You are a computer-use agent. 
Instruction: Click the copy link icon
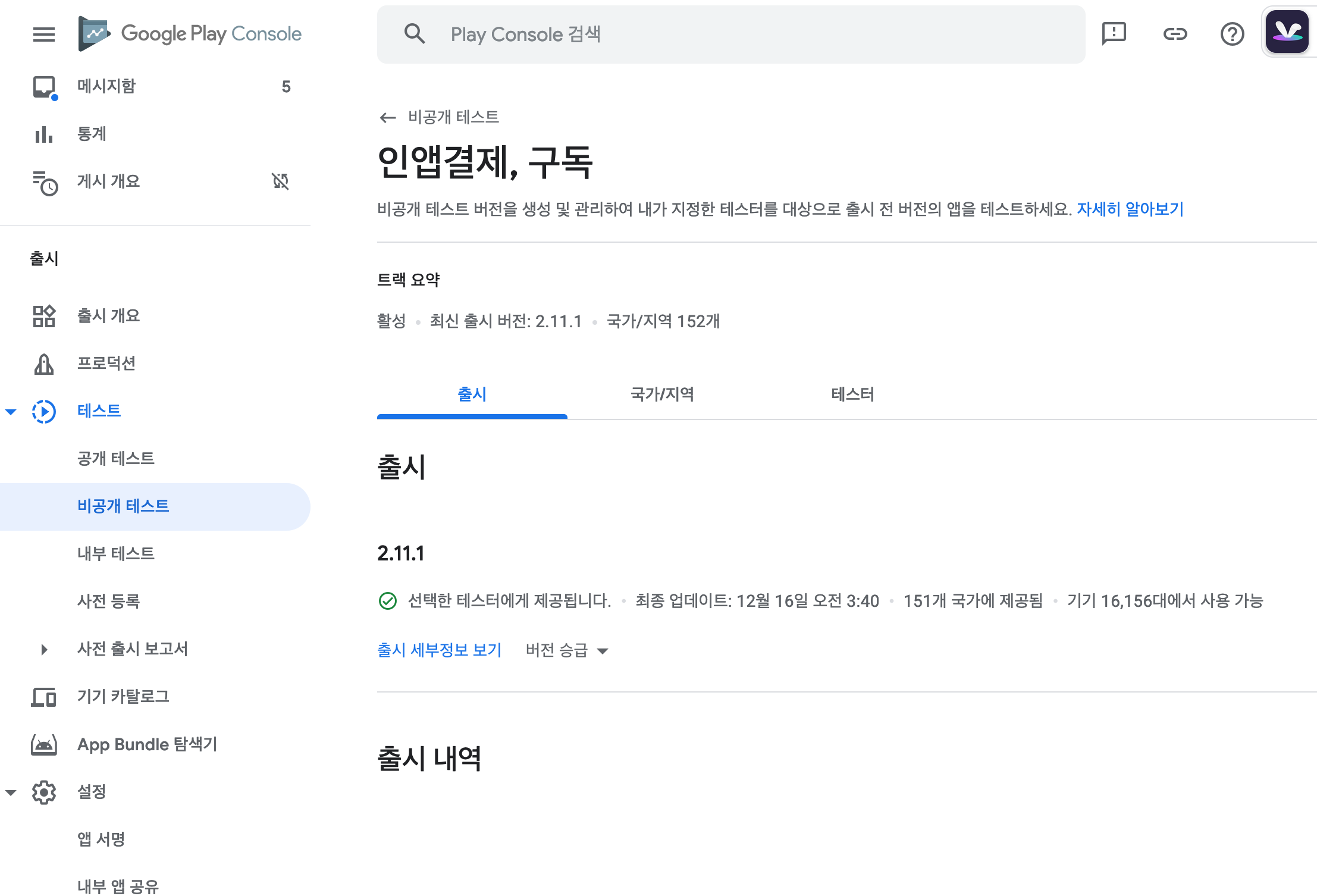(1175, 34)
